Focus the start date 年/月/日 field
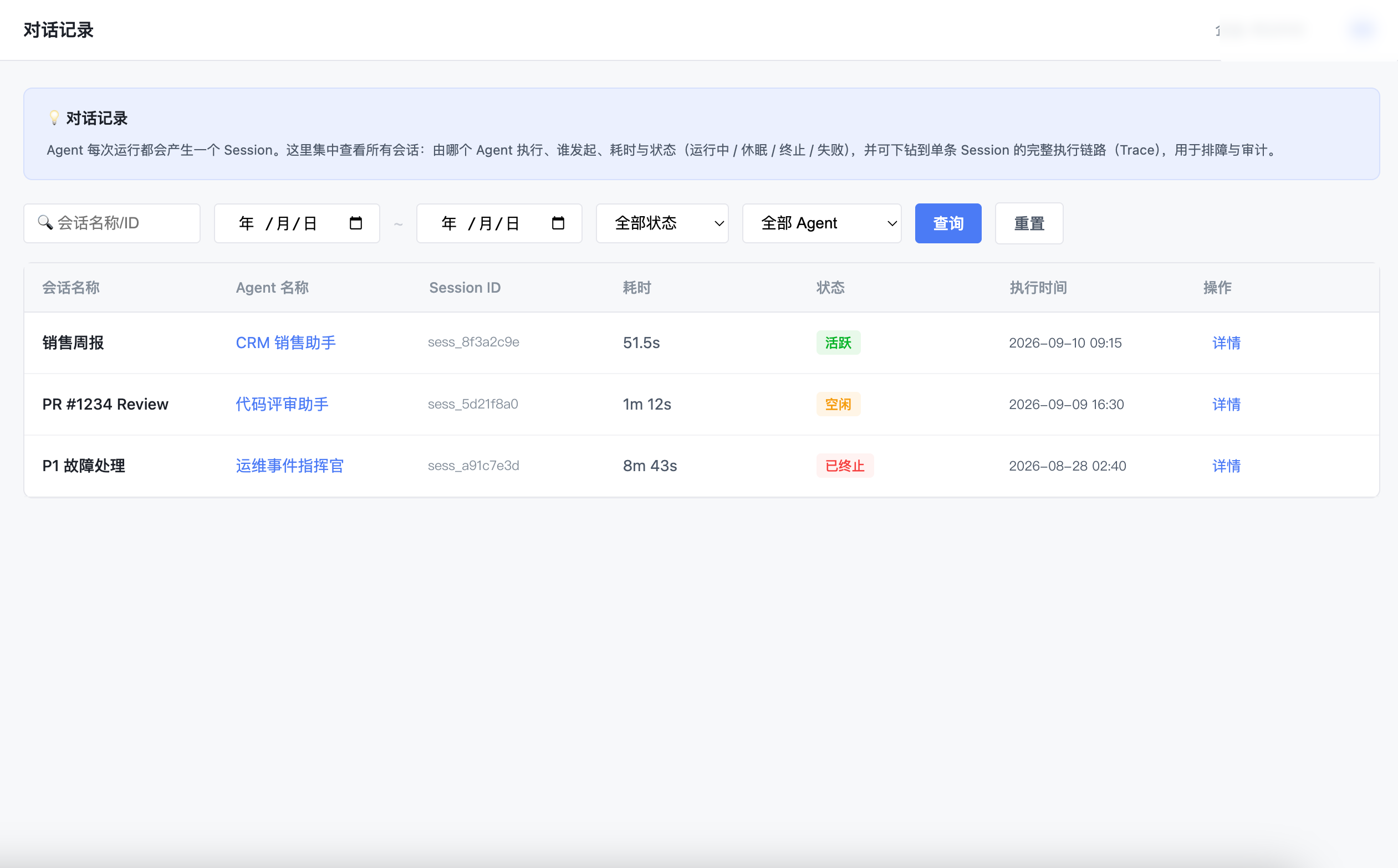Screen dimensions: 1398x868 click(297, 223)
